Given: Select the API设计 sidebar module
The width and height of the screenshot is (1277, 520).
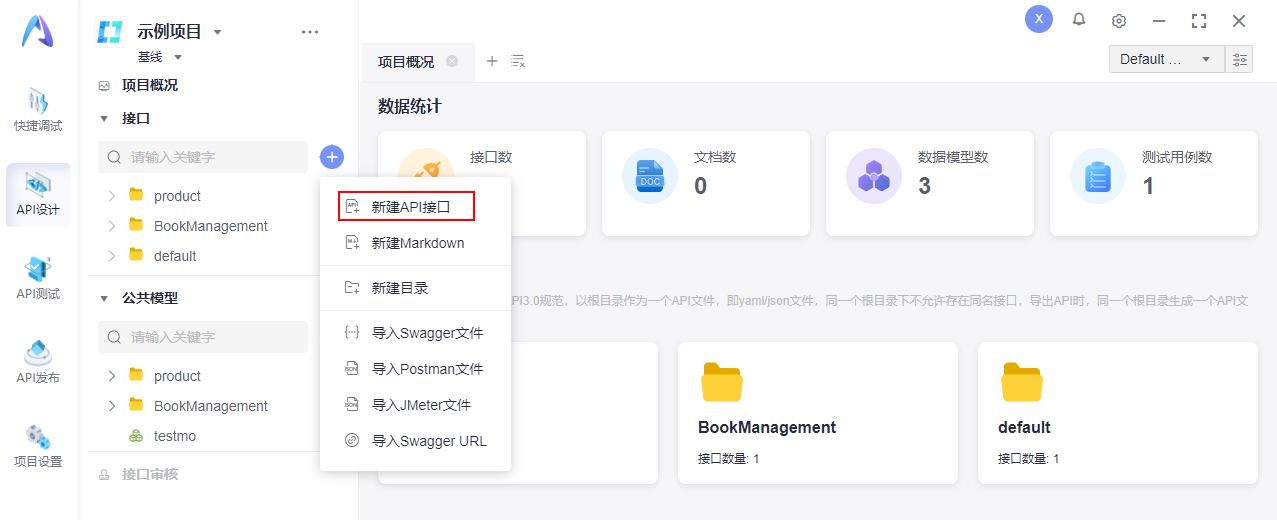Looking at the screenshot, I should (x=38, y=195).
